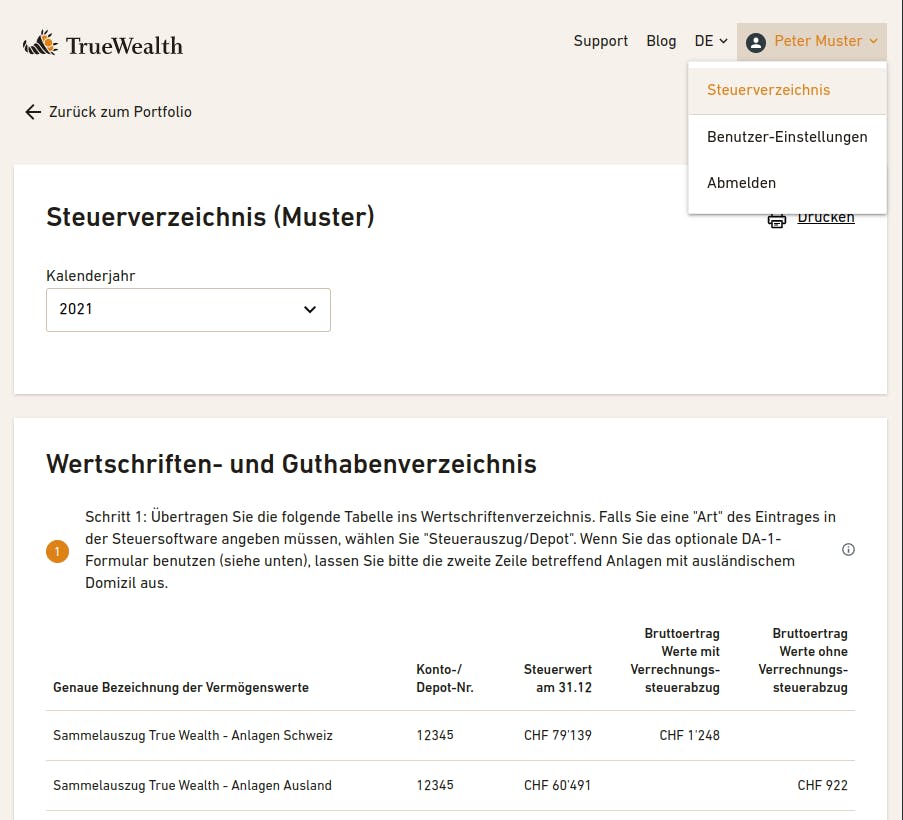This screenshot has width=903, height=820.
Task: Click the Anlagen Schweiz row label
Action: pyautogui.click(x=193, y=735)
